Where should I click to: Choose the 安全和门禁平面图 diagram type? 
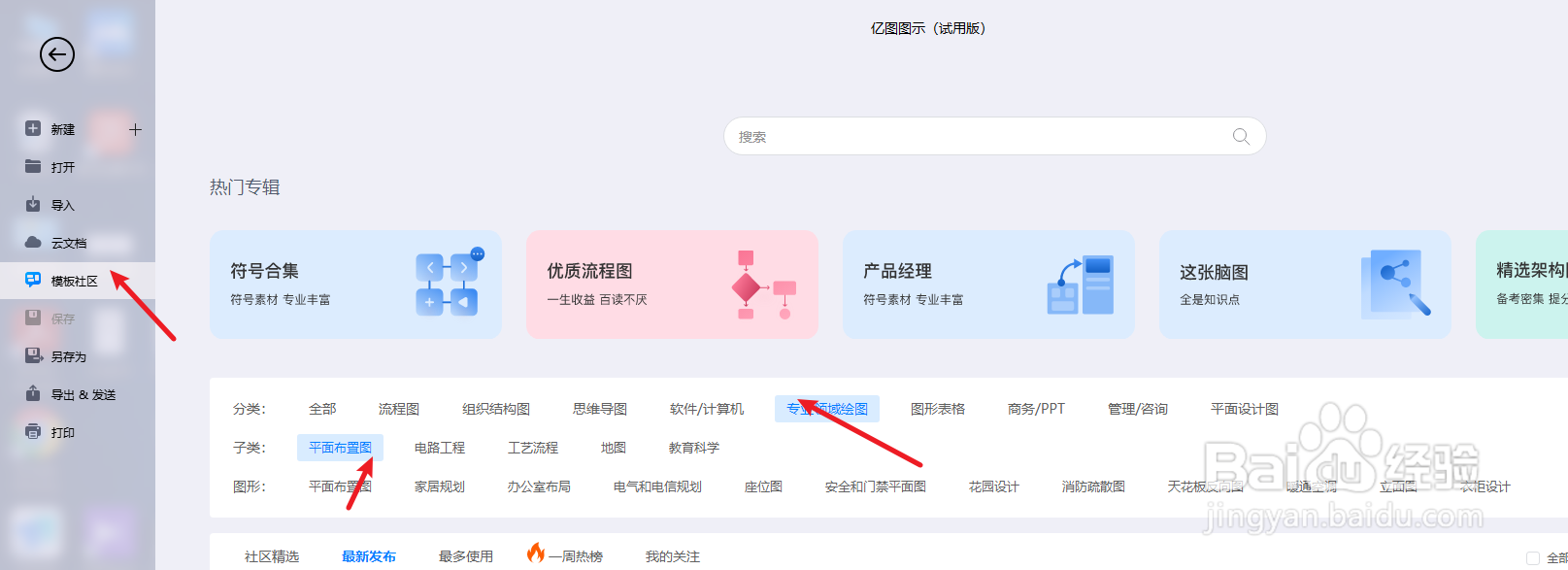pos(876,486)
